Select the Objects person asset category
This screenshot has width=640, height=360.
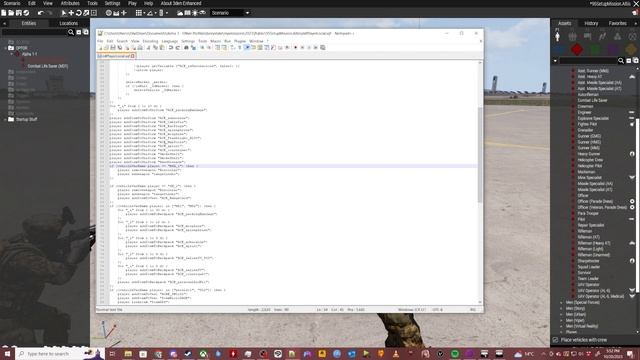click(x=558, y=36)
